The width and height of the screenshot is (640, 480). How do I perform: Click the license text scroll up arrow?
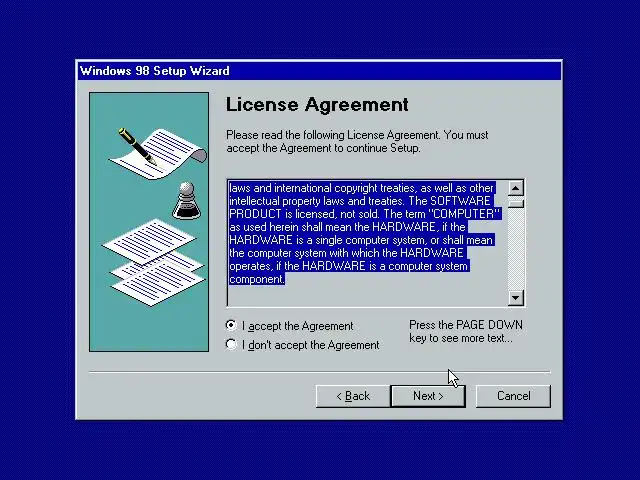(x=516, y=188)
